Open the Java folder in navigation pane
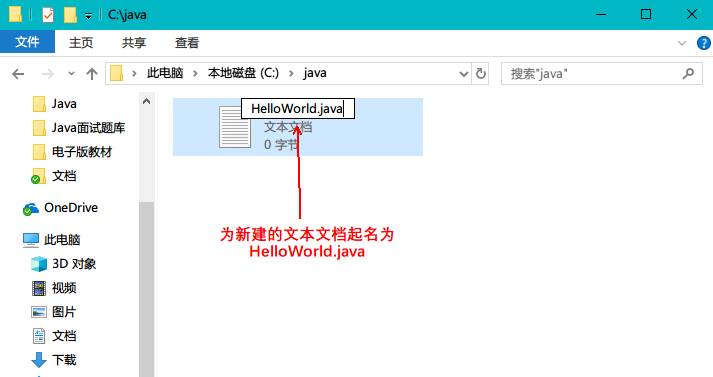713x377 pixels. (64, 104)
